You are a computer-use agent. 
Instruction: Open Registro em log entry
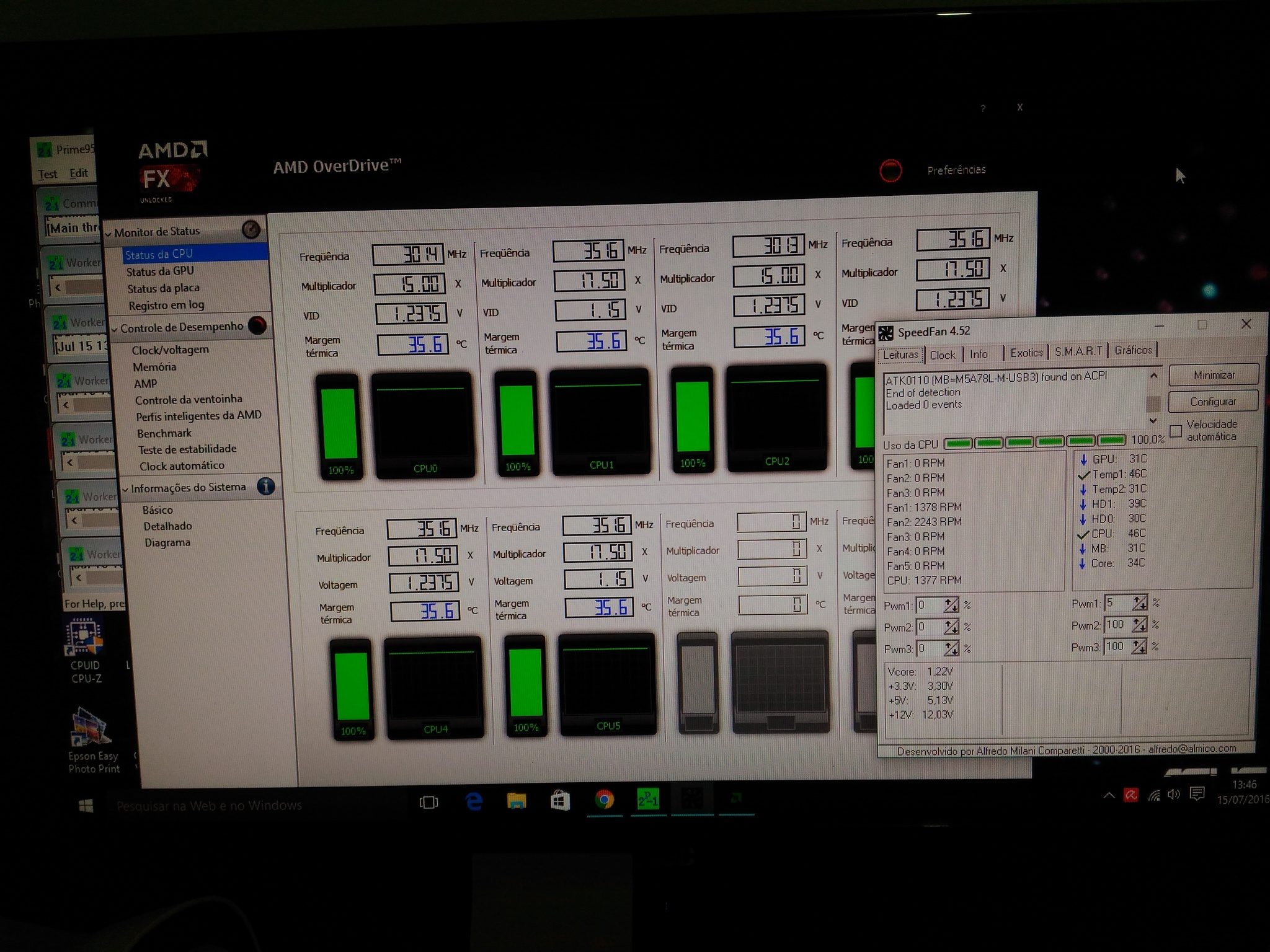coord(166,305)
